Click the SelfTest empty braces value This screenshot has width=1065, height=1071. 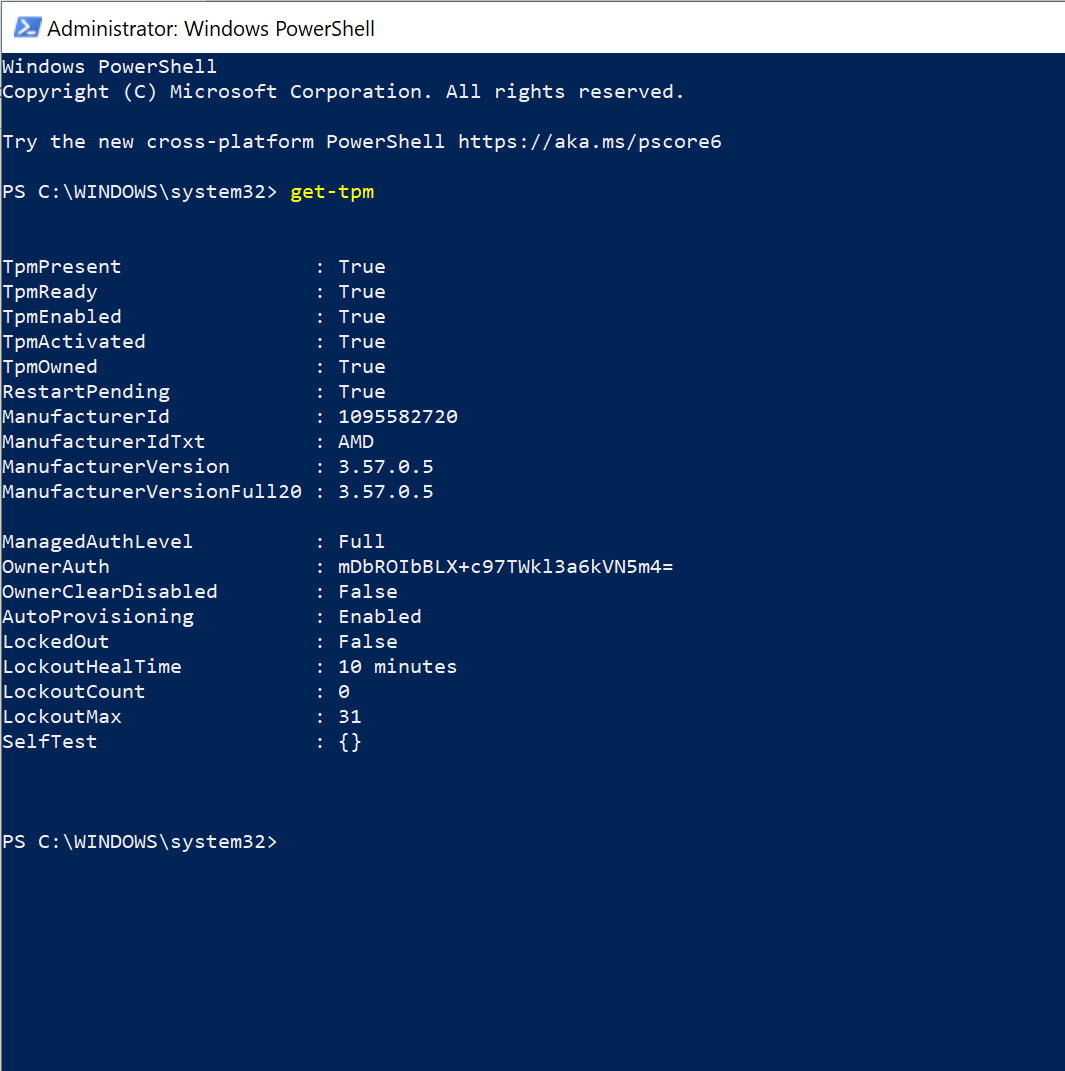point(350,742)
